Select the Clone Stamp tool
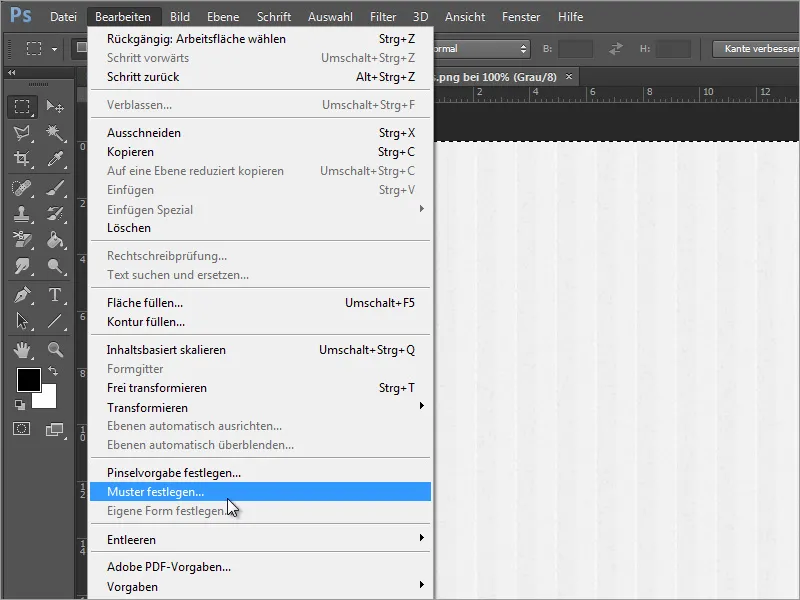This screenshot has width=800, height=600. [x=22, y=213]
